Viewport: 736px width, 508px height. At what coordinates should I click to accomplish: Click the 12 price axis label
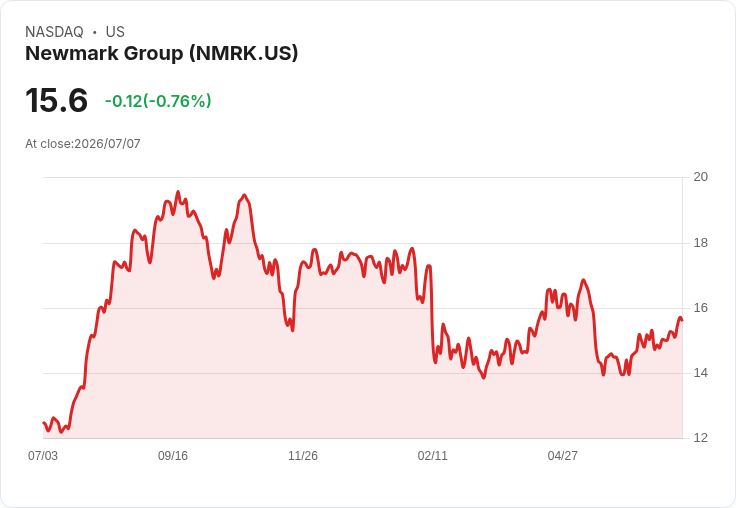click(x=701, y=438)
